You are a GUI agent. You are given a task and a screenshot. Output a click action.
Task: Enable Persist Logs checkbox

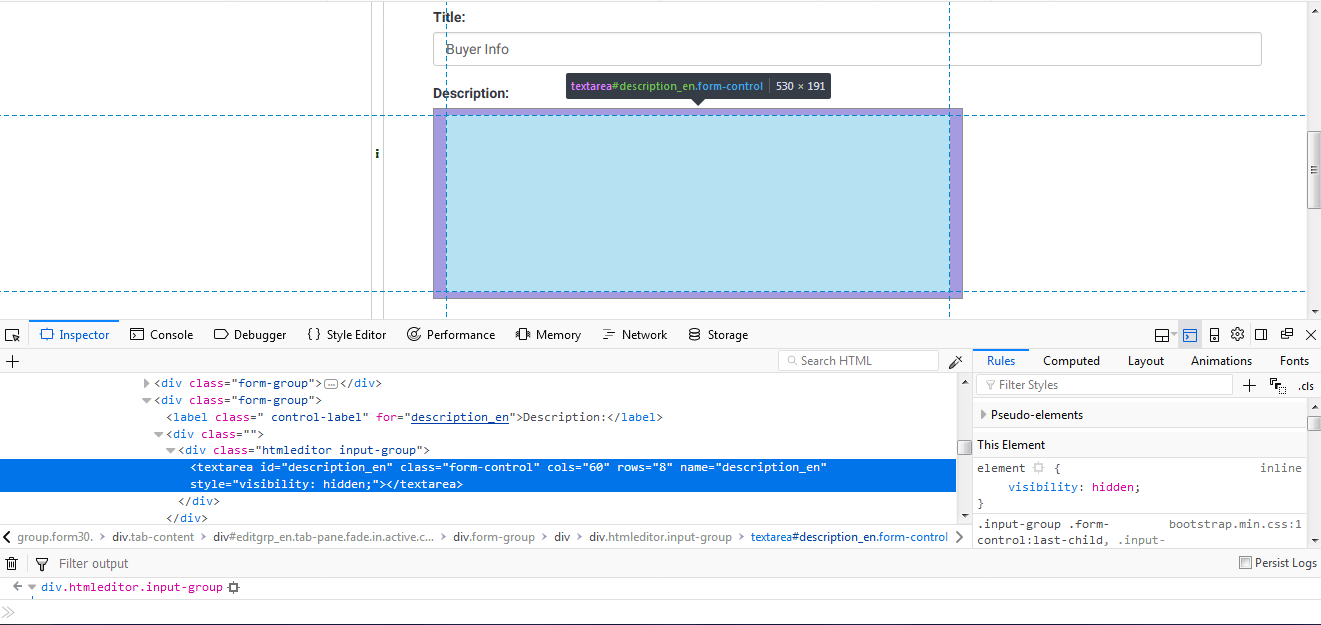coord(1245,563)
